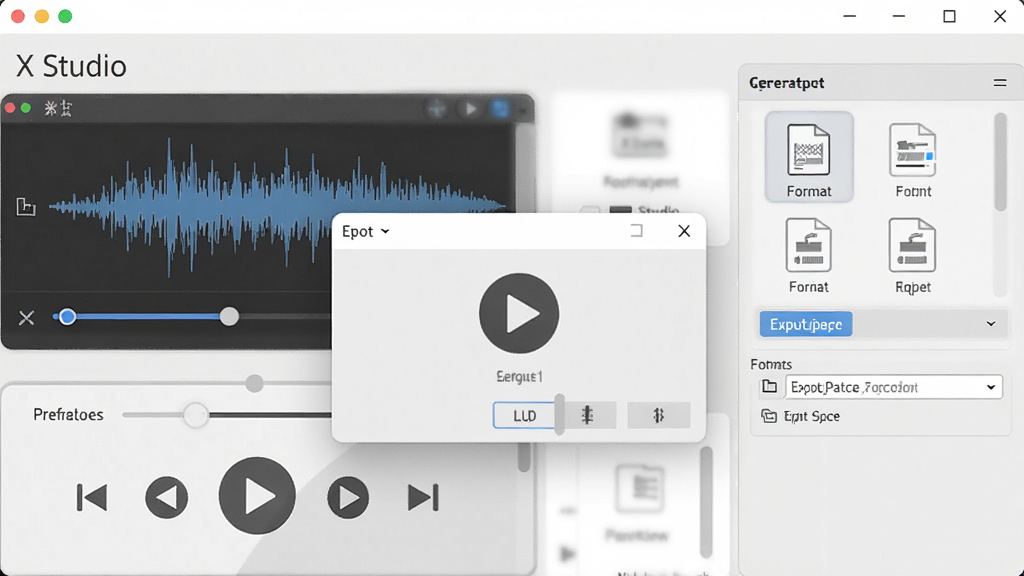Click the red close dot of waveform window
The image size is (1024, 576).
pos(10,108)
